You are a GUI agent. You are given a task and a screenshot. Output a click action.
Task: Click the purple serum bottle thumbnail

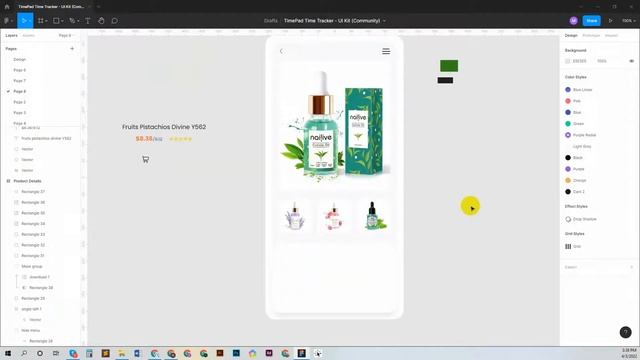click(x=295, y=216)
